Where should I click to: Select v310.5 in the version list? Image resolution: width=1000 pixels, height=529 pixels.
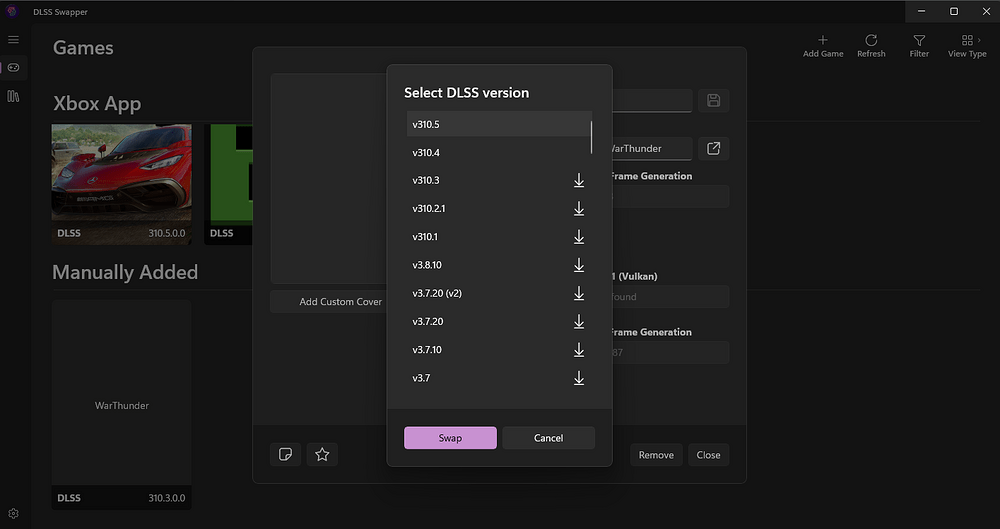click(498, 124)
